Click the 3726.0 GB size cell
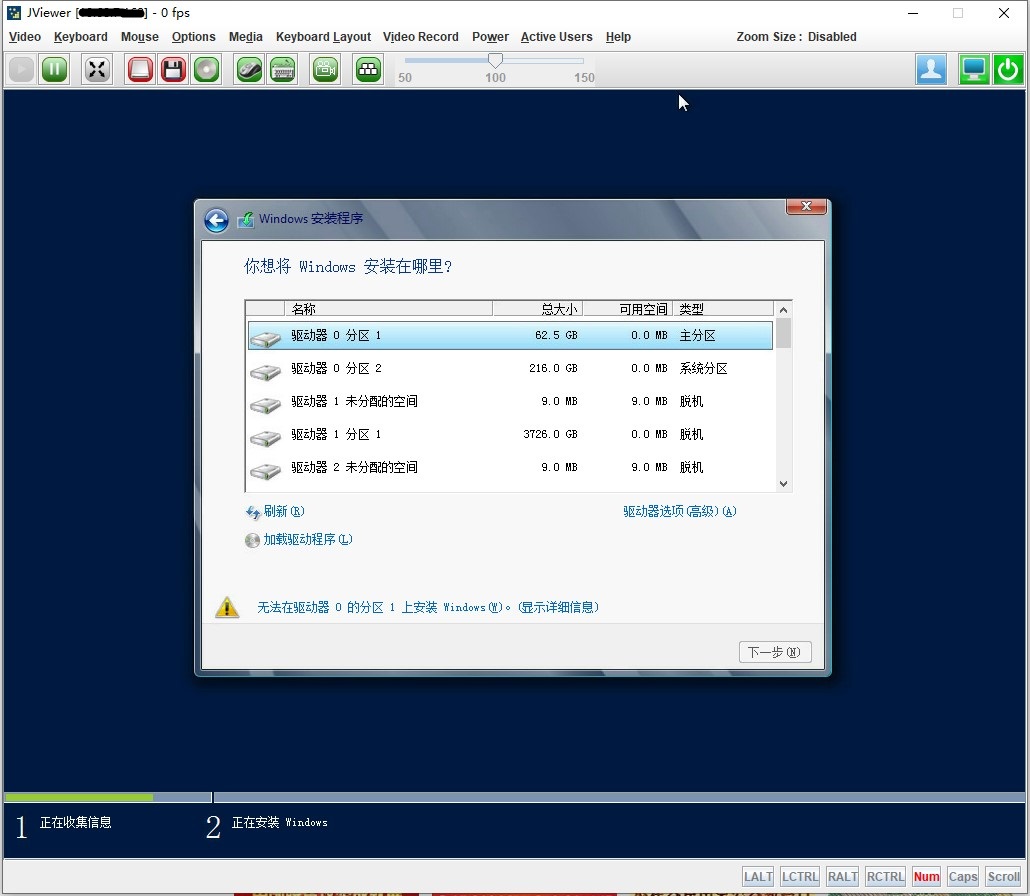Screen dimensions: 1030x896 550,434
